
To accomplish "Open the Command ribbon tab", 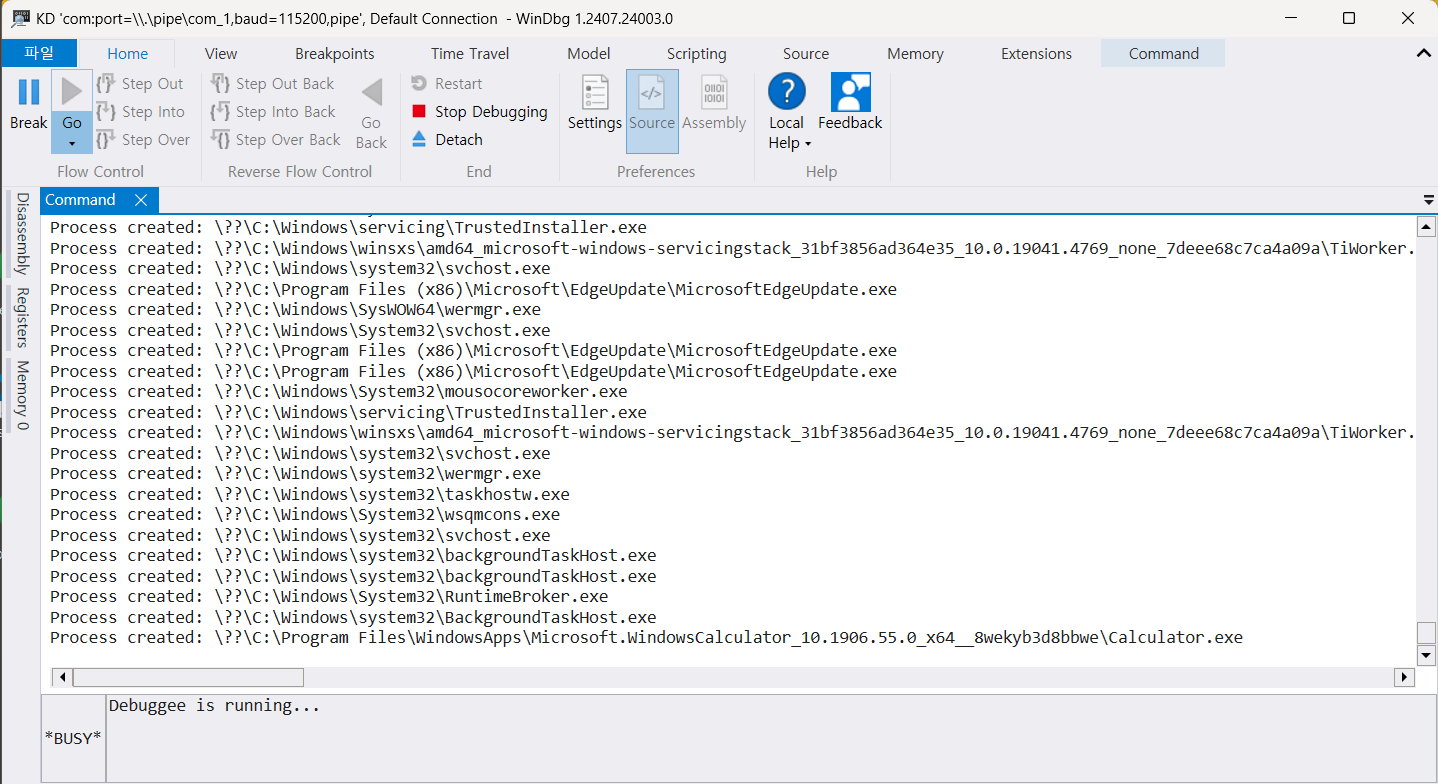I will [1163, 54].
